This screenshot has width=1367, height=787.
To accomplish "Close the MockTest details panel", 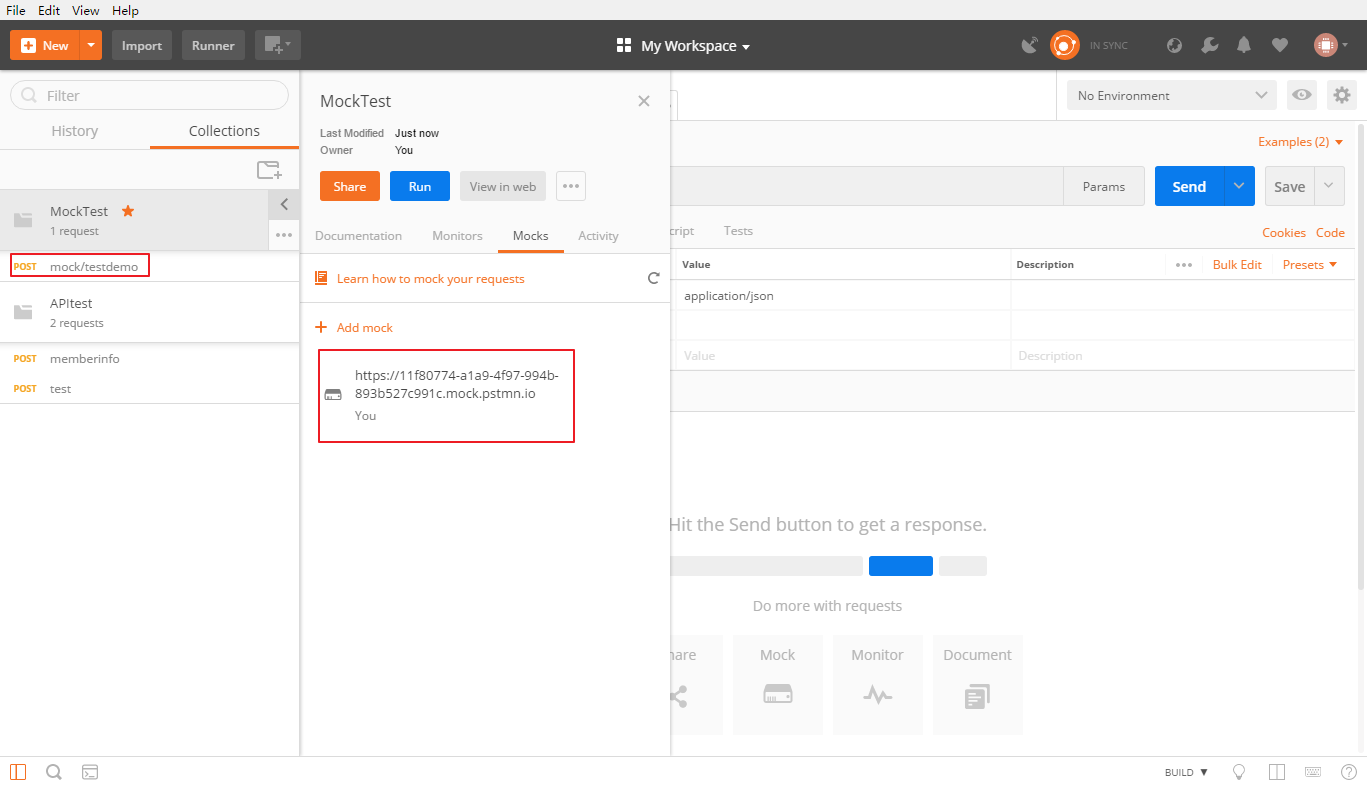I will (x=644, y=101).
